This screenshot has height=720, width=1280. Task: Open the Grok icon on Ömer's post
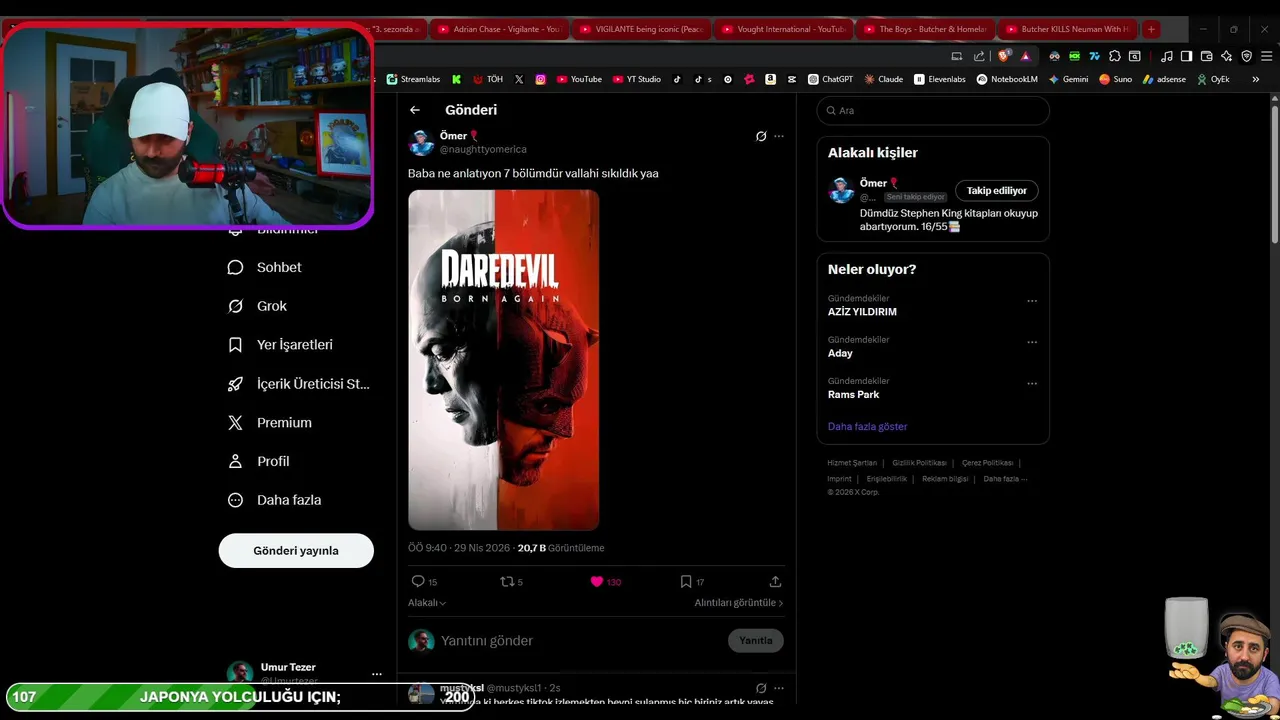761,136
